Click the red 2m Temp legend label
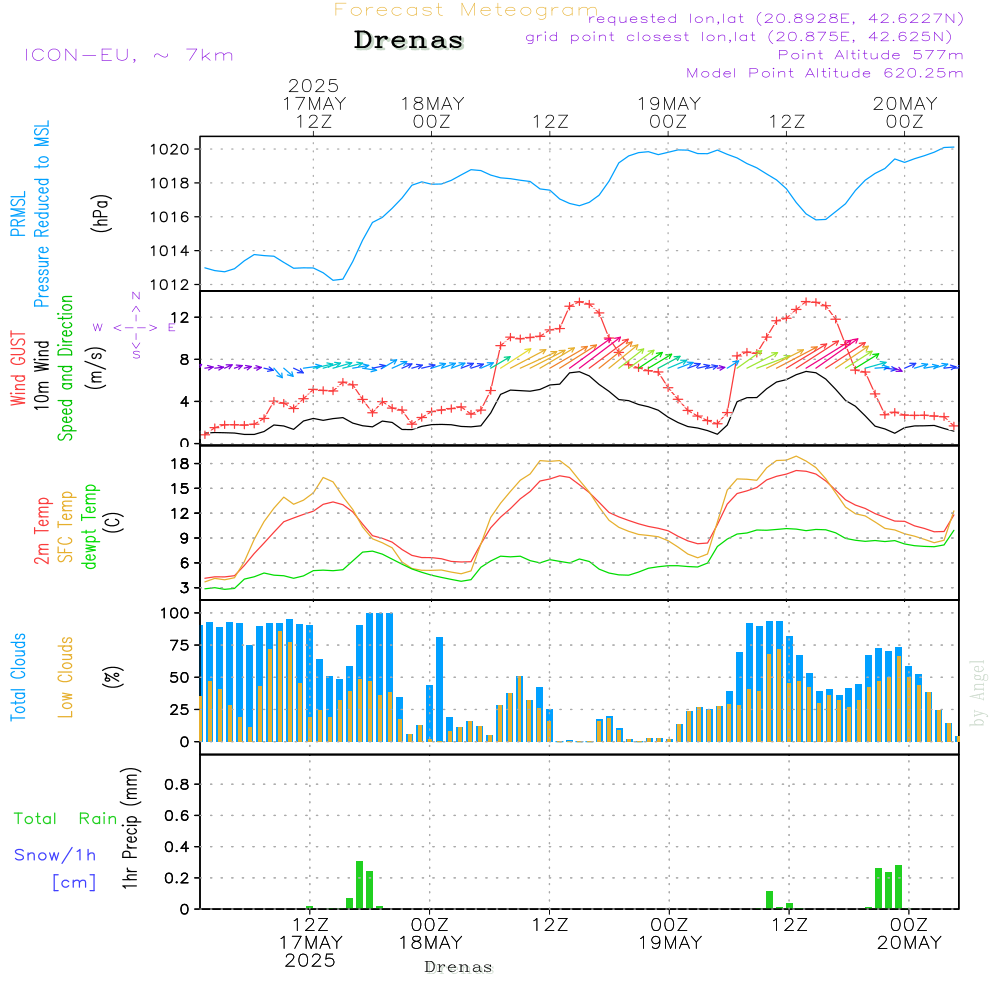 [x=43, y=526]
